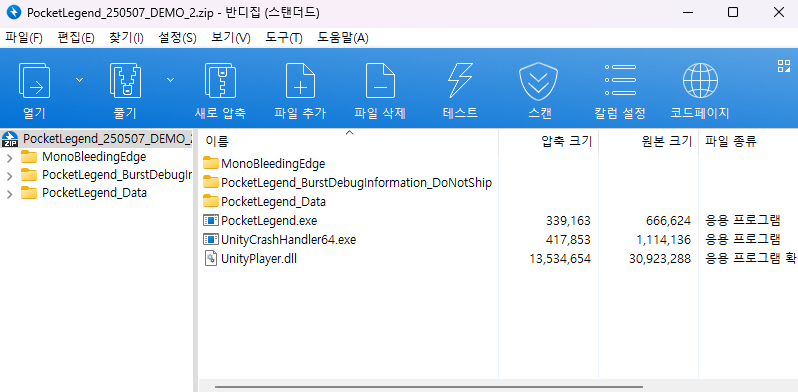The width and height of the screenshot is (798, 392).
Task: Click the 열기 (Open) toolbar icon
Action: point(34,80)
